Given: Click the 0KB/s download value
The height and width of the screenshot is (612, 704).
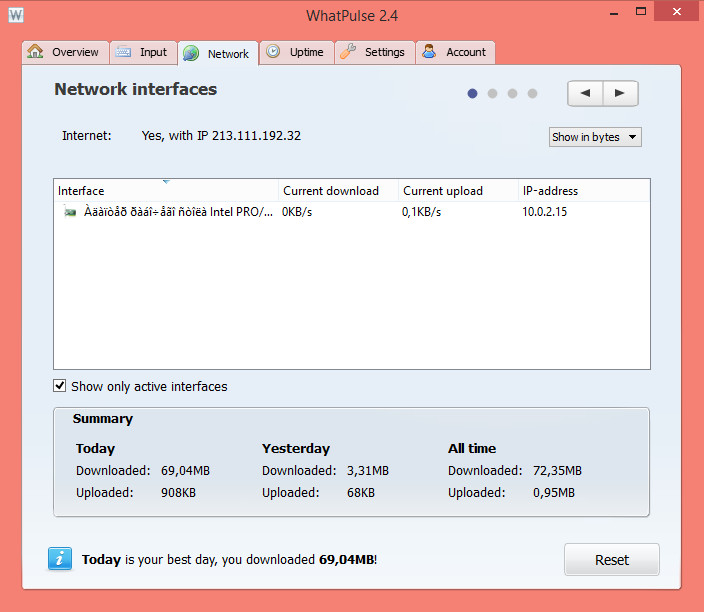Looking at the screenshot, I should point(297,212).
